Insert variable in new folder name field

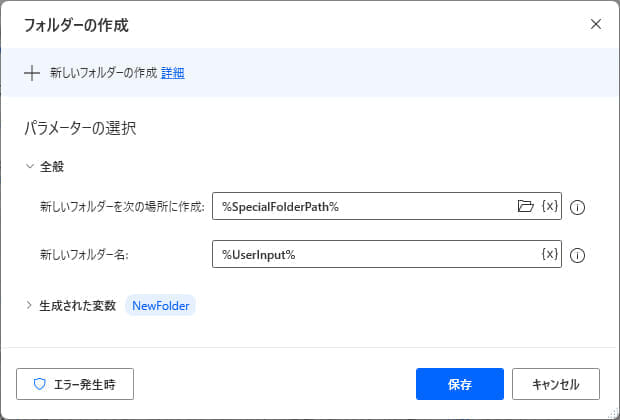click(x=550, y=254)
